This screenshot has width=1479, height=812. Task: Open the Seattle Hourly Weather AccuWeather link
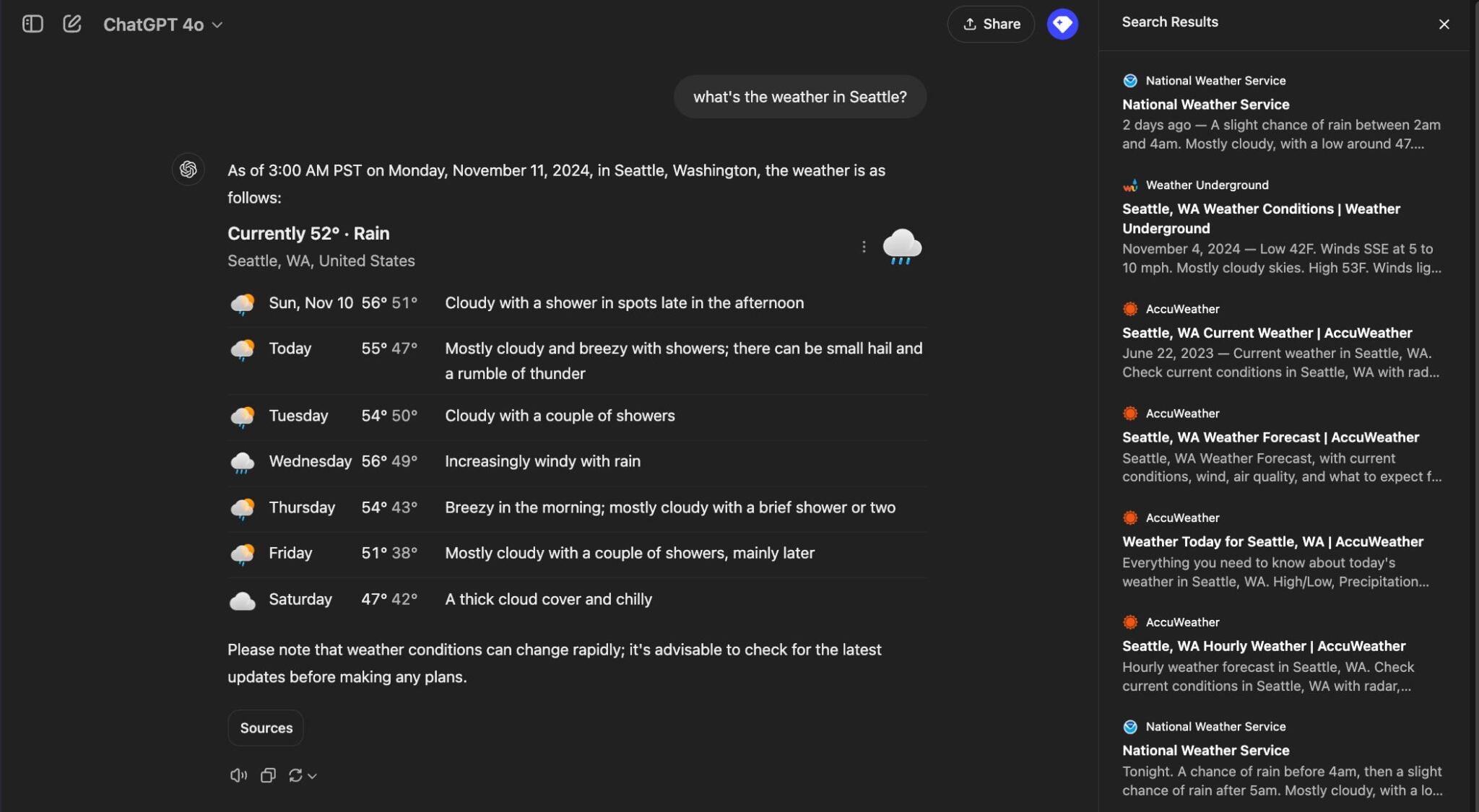pyautogui.click(x=1263, y=646)
